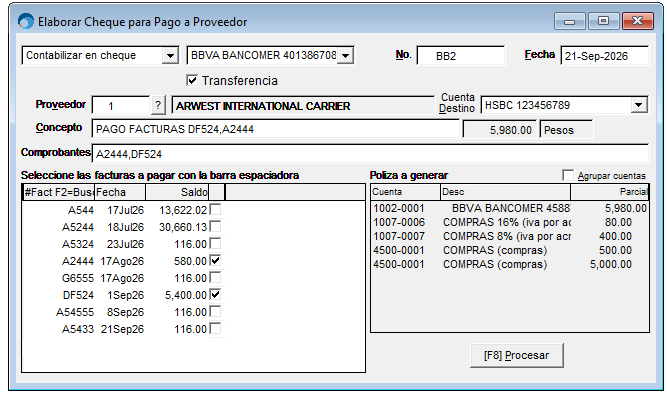Open the provider lookup question-mark button
Viewport: 667px width, 394px height.
coord(158,105)
